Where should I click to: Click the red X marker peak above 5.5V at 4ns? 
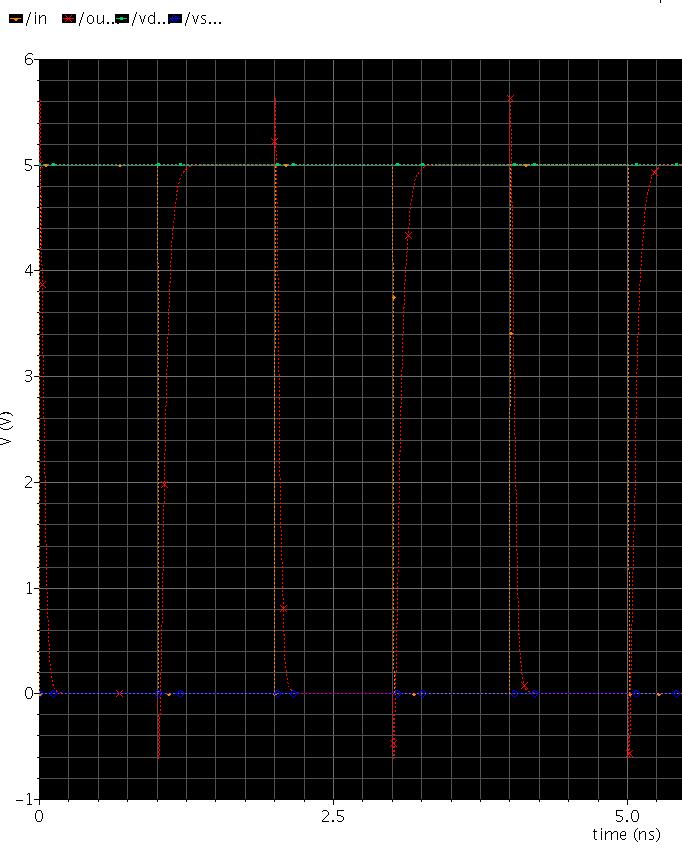[510, 99]
